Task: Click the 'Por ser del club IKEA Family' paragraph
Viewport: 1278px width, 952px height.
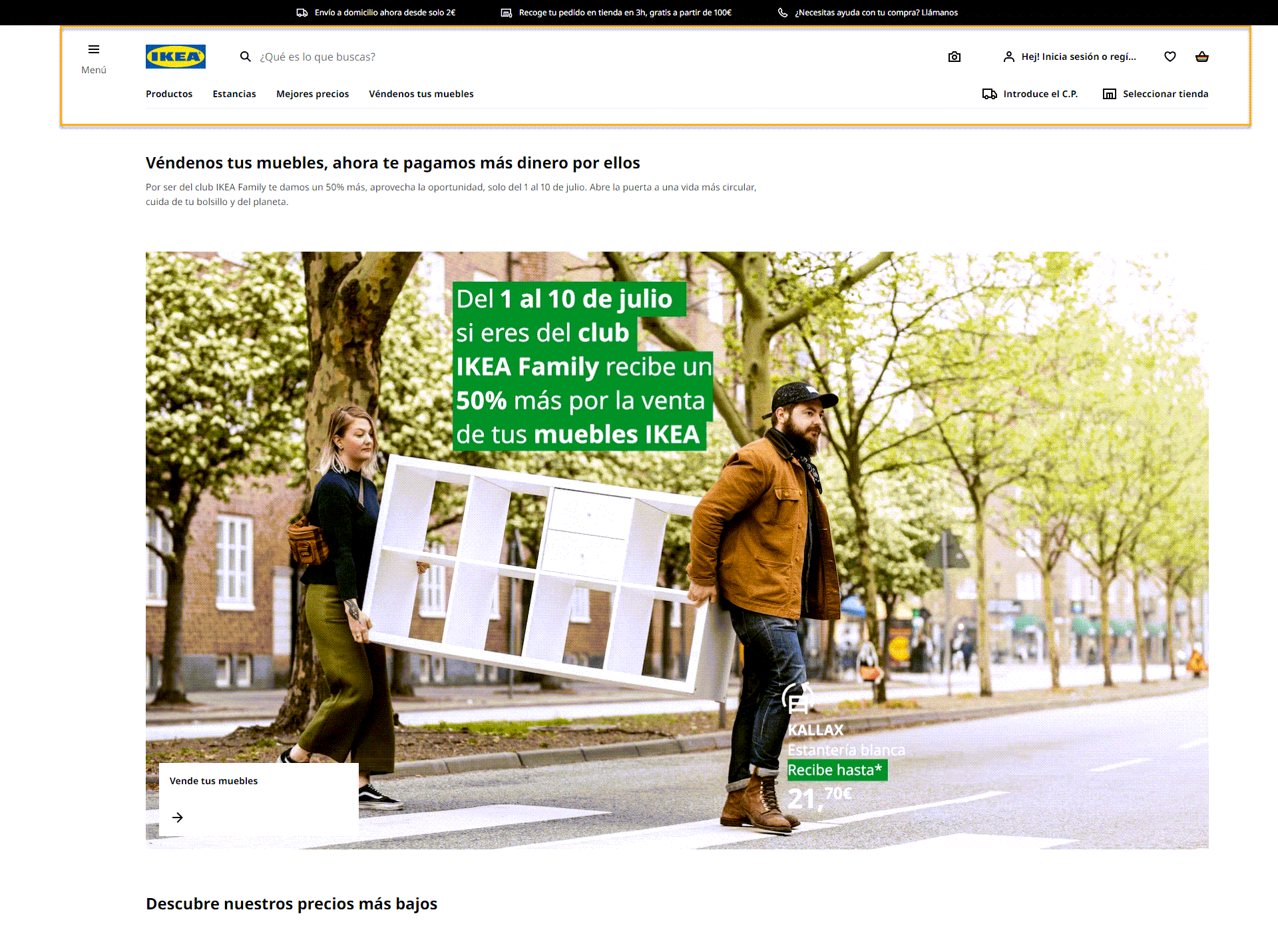Action: 451,194
